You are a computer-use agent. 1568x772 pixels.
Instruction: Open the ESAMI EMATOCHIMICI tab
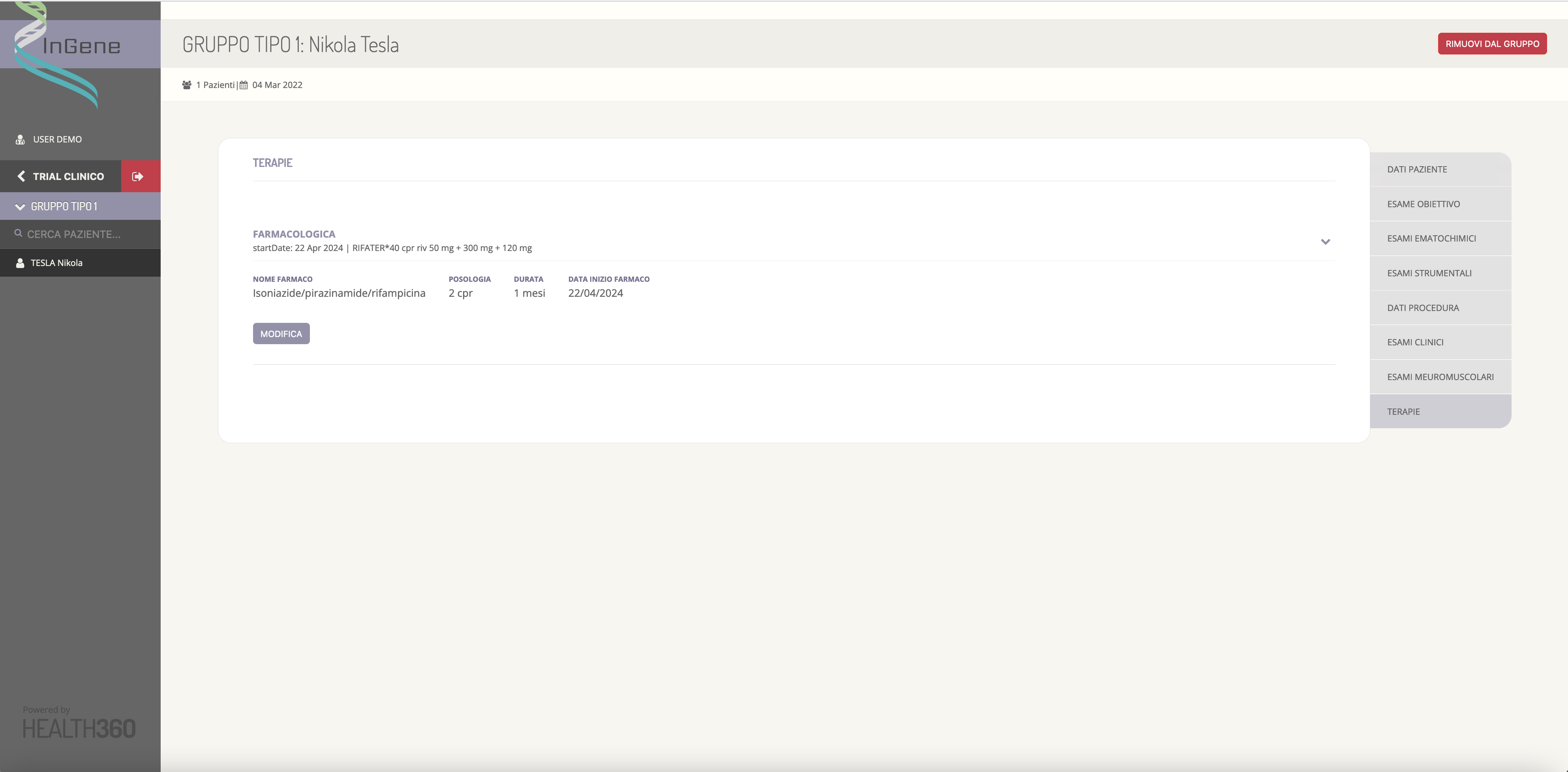click(x=1440, y=238)
